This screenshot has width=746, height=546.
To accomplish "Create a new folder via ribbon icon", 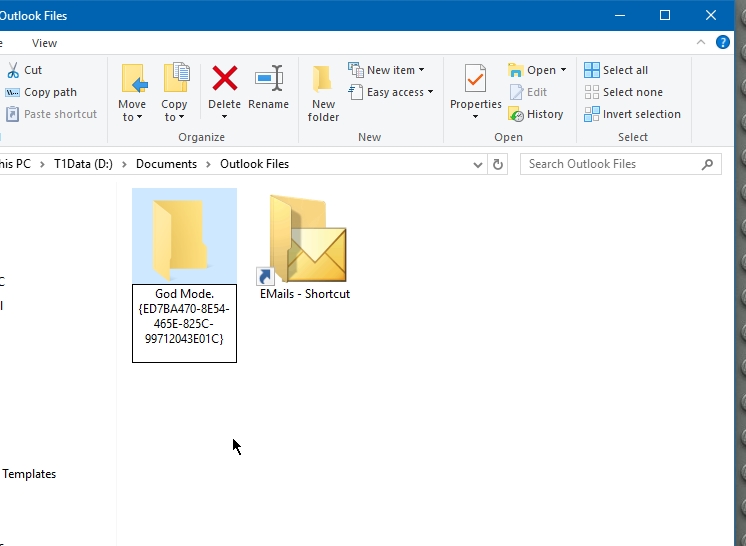I will [323, 80].
